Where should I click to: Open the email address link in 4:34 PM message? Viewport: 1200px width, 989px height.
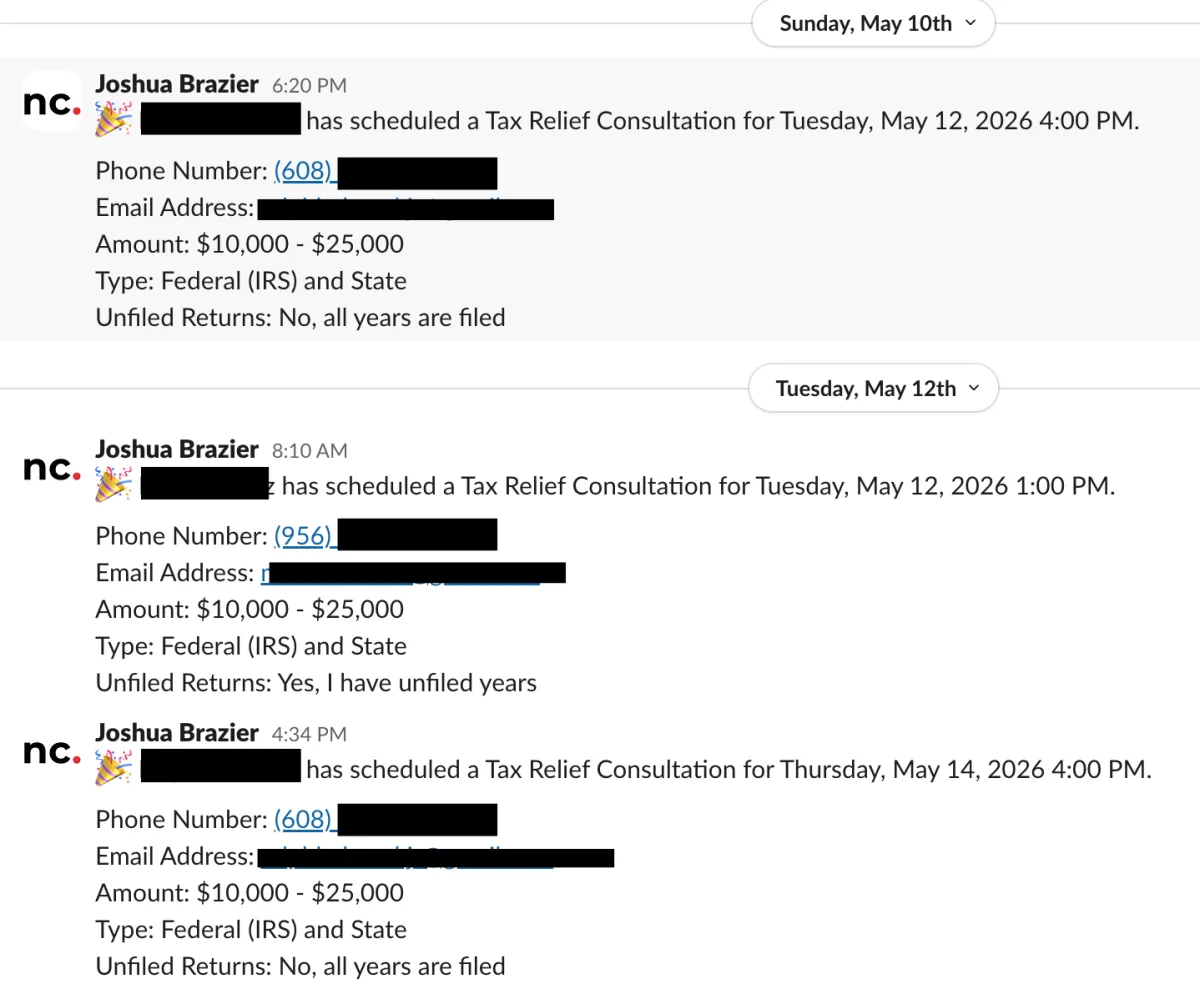[x=436, y=857]
